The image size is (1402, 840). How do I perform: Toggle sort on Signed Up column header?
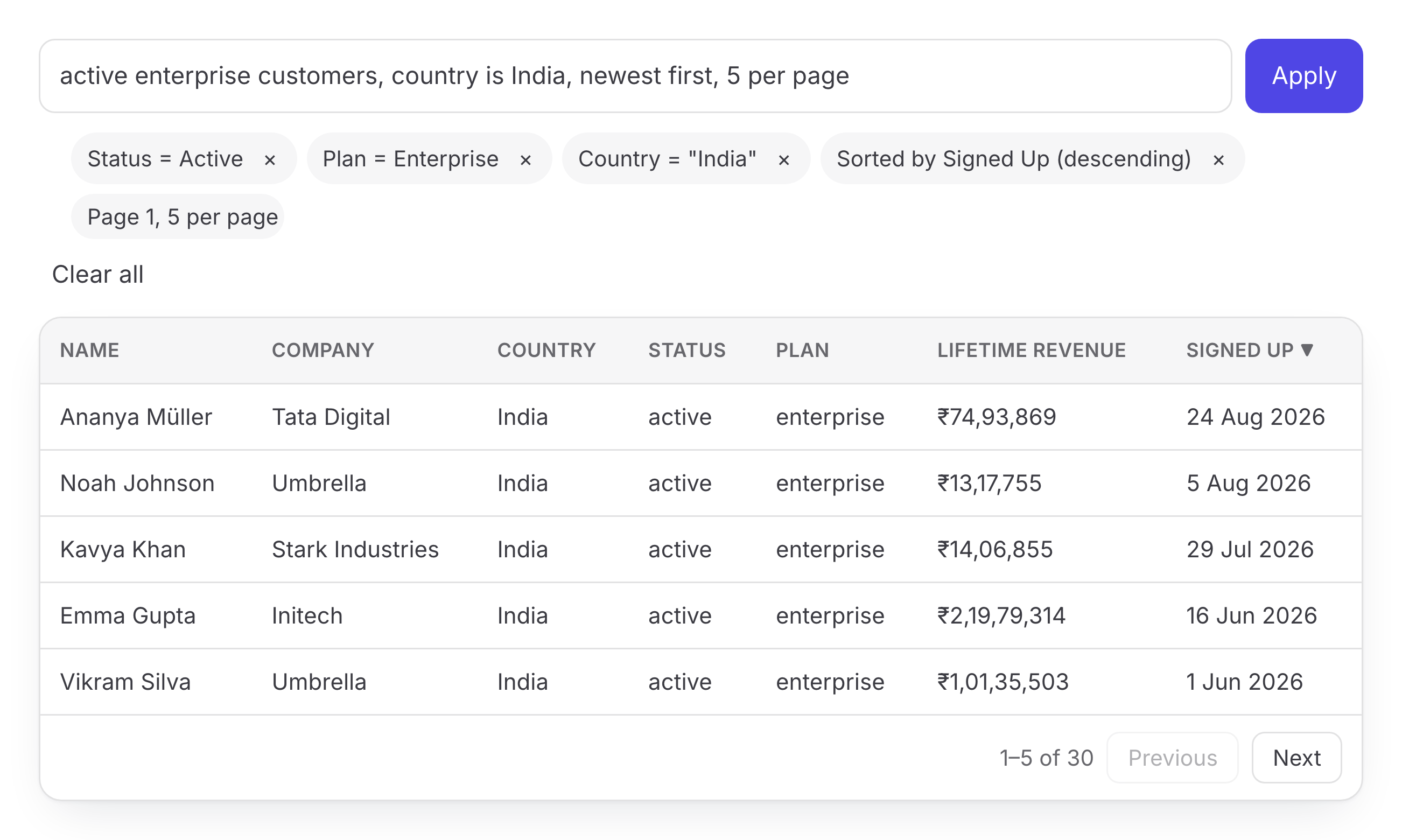tap(1249, 351)
